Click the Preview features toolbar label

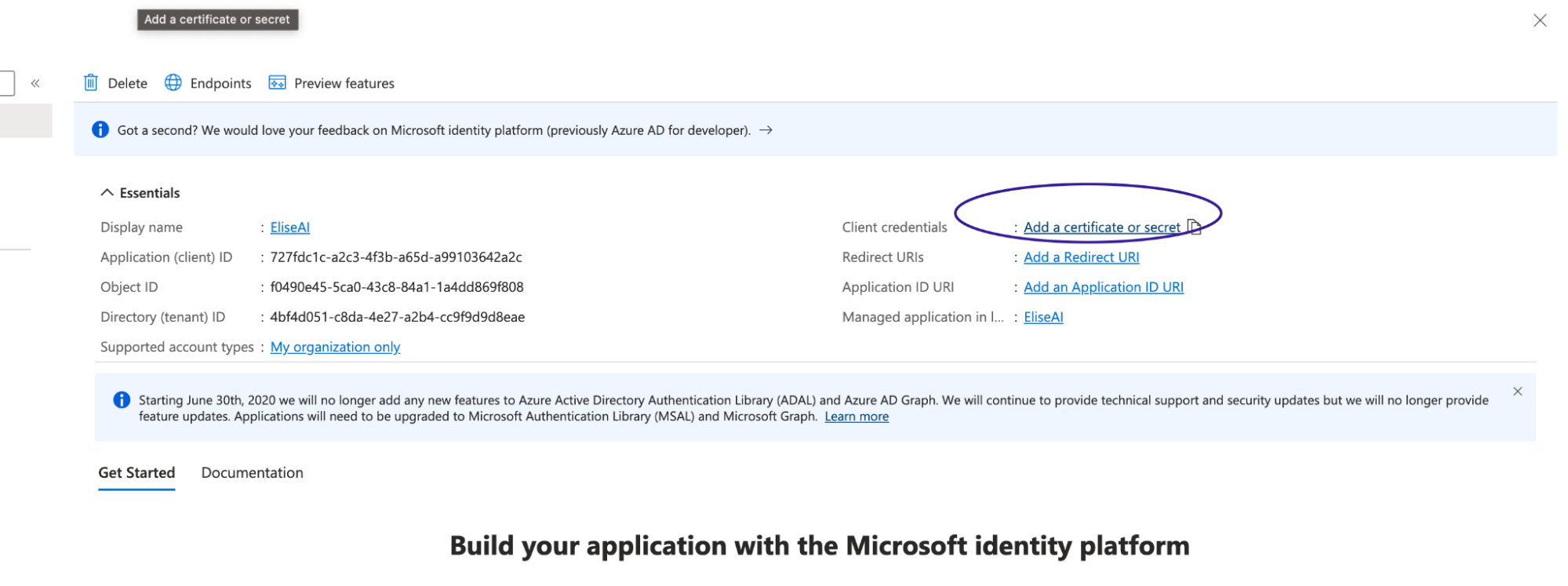coord(344,83)
